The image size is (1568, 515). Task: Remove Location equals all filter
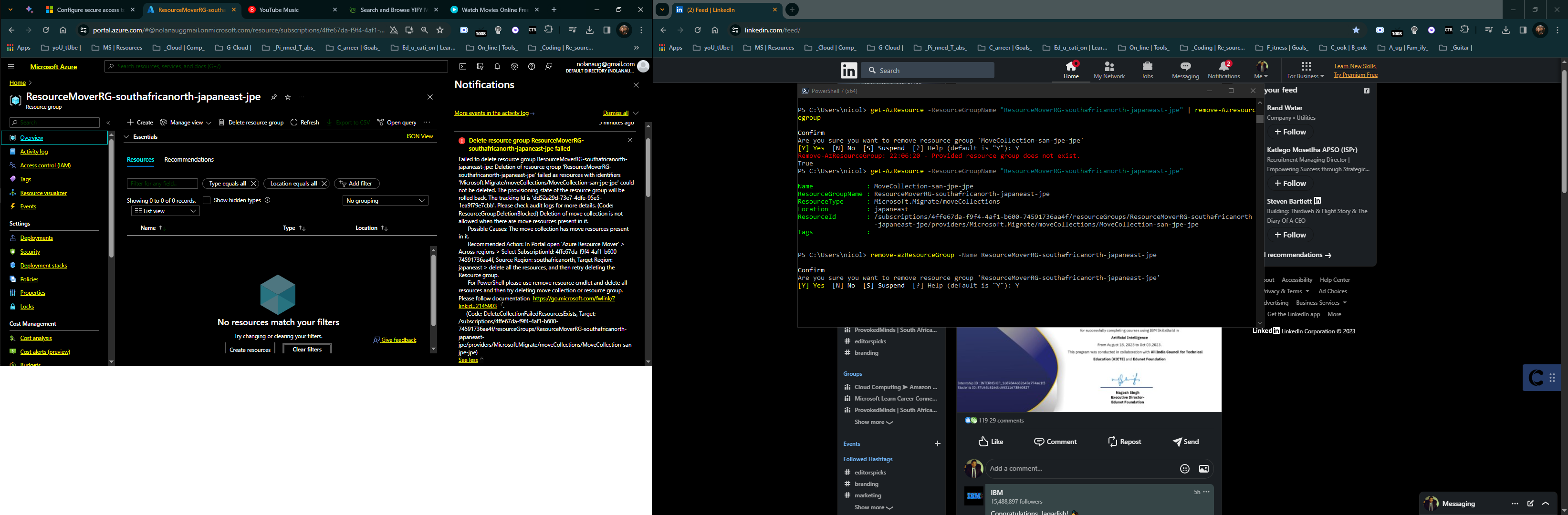tap(324, 184)
